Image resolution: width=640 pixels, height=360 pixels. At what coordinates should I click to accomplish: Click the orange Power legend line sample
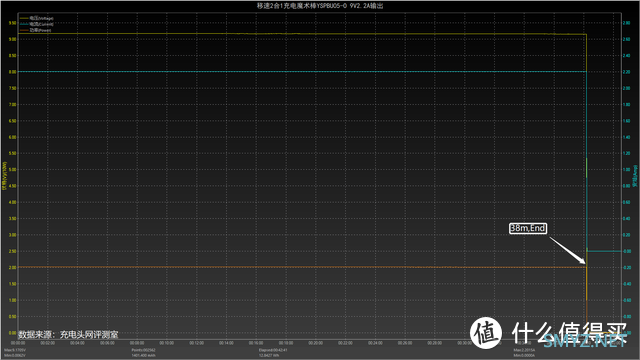coord(24,30)
